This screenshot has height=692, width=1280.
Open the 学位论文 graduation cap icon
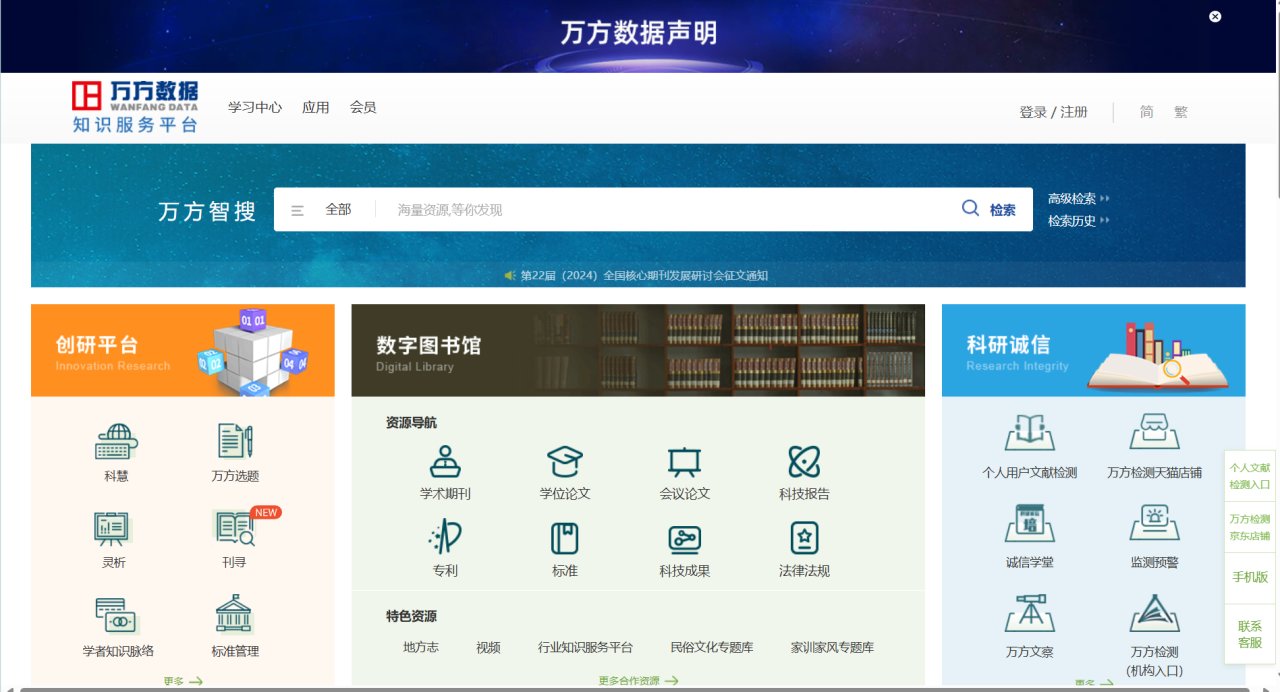pyautogui.click(x=565, y=461)
